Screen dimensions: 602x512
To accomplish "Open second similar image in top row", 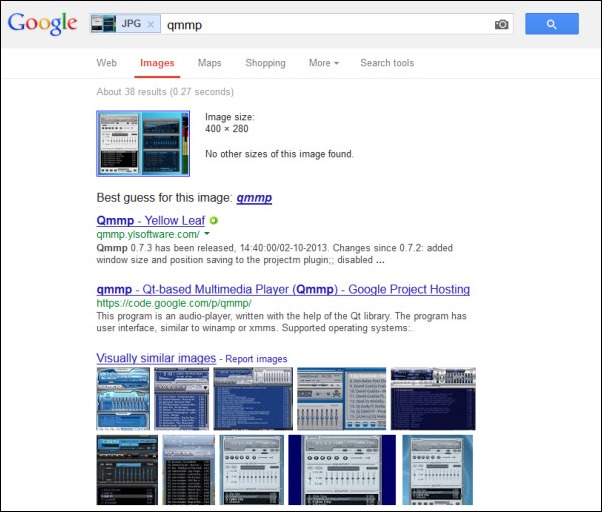I will (182, 399).
